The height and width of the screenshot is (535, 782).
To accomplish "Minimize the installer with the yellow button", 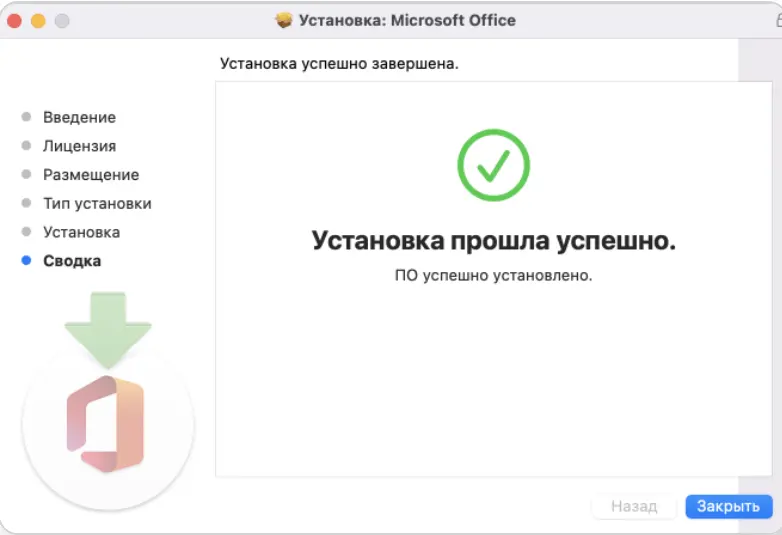I will point(39,20).
